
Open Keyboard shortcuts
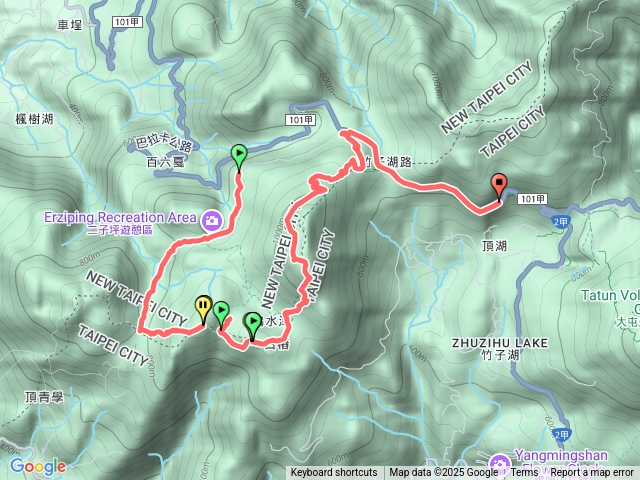333,473
